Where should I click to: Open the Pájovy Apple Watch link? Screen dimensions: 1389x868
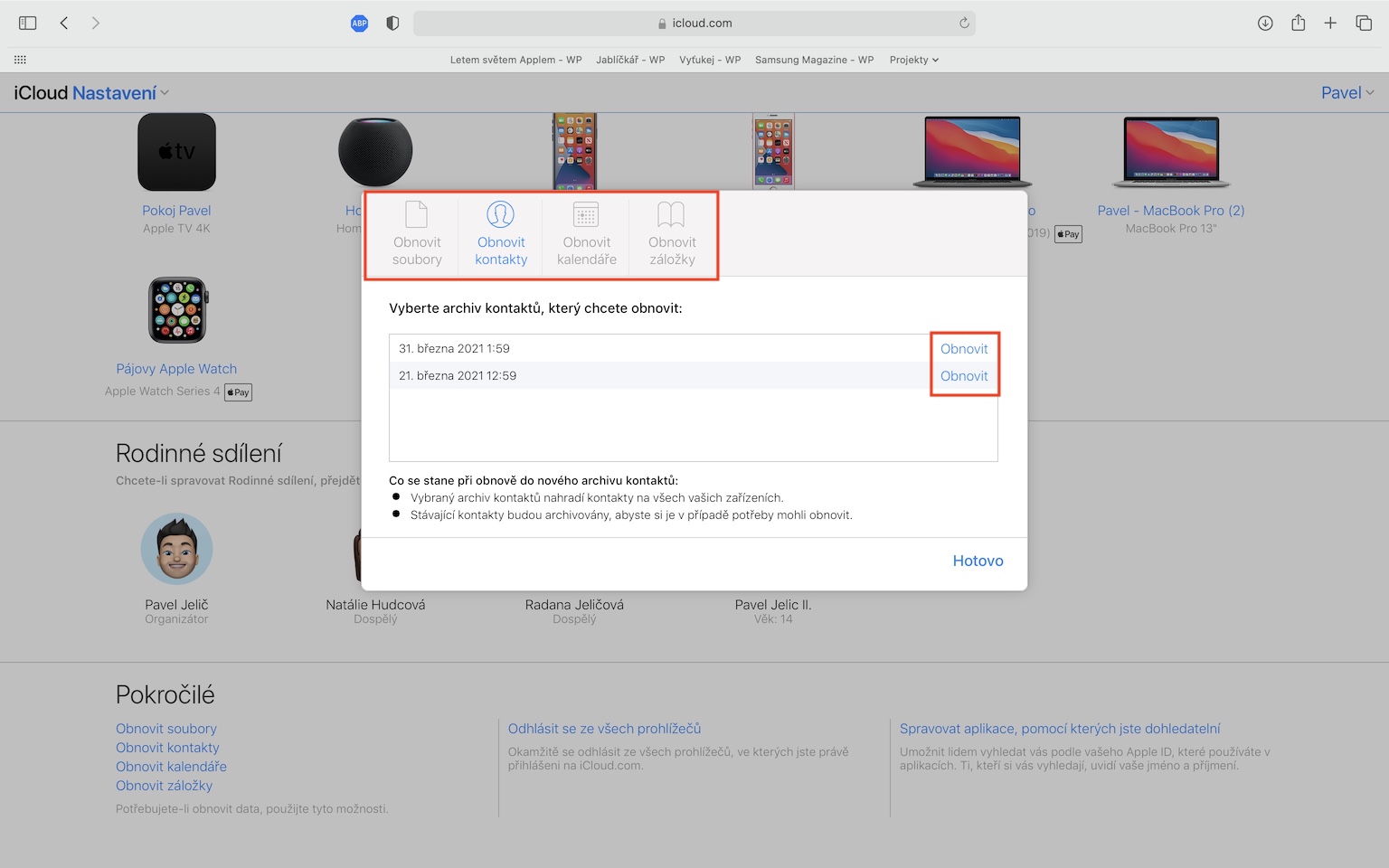tap(176, 369)
